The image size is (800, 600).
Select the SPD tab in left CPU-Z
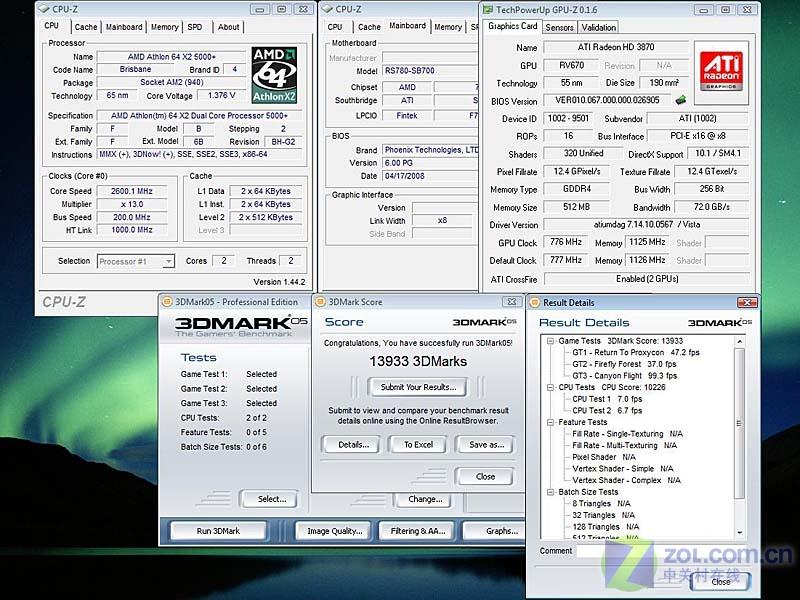click(194, 27)
